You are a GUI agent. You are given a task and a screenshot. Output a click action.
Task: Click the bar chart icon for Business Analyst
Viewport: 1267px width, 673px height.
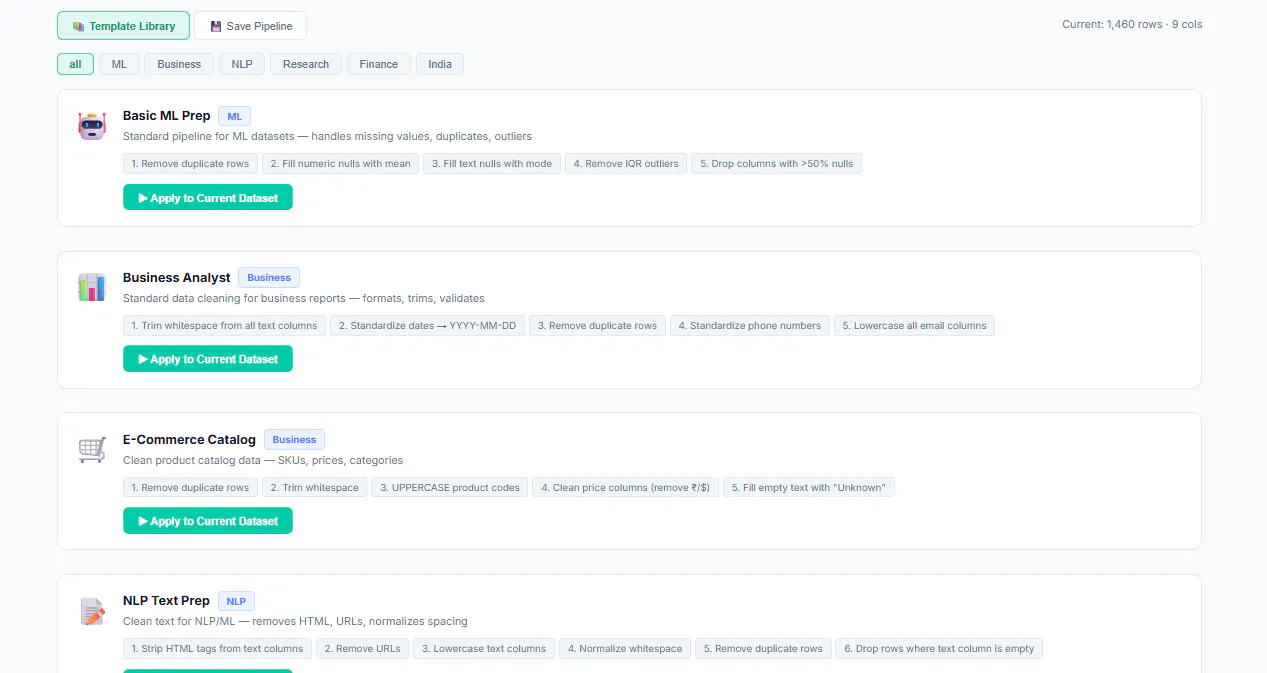(x=92, y=288)
